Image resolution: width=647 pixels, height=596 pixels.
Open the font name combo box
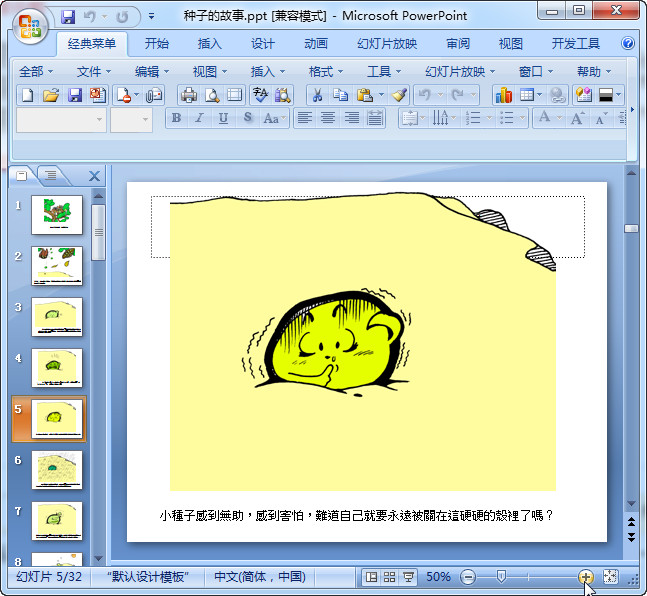[61, 120]
